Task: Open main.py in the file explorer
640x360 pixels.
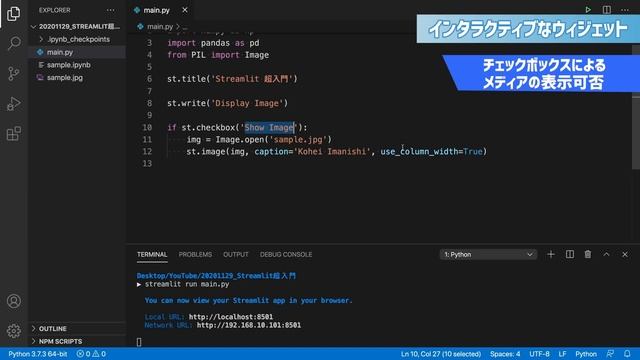Action: point(76,52)
